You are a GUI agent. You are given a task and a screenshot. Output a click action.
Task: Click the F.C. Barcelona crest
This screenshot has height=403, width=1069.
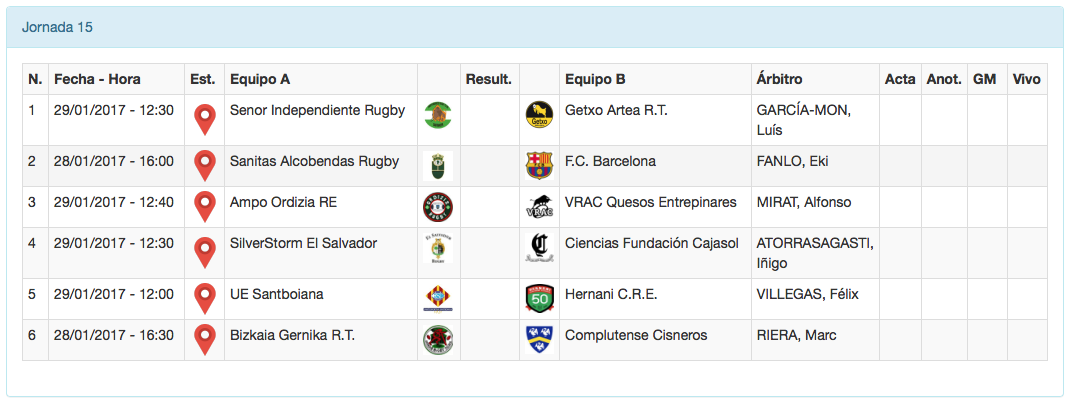point(539,165)
